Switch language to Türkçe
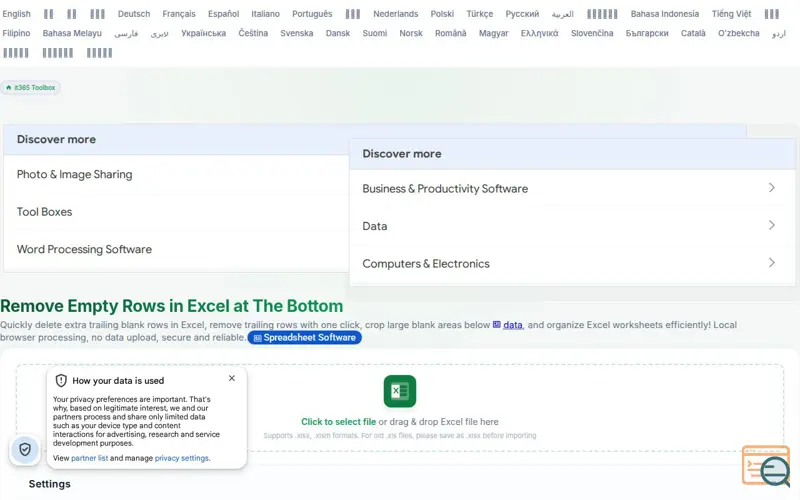Image resolution: width=800 pixels, height=500 pixels. (480, 14)
